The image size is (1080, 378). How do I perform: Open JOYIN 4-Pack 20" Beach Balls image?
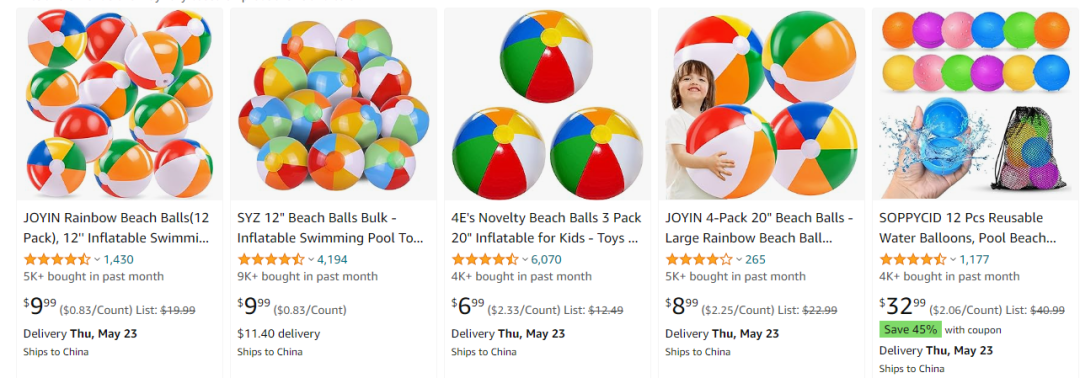point(761,104)
